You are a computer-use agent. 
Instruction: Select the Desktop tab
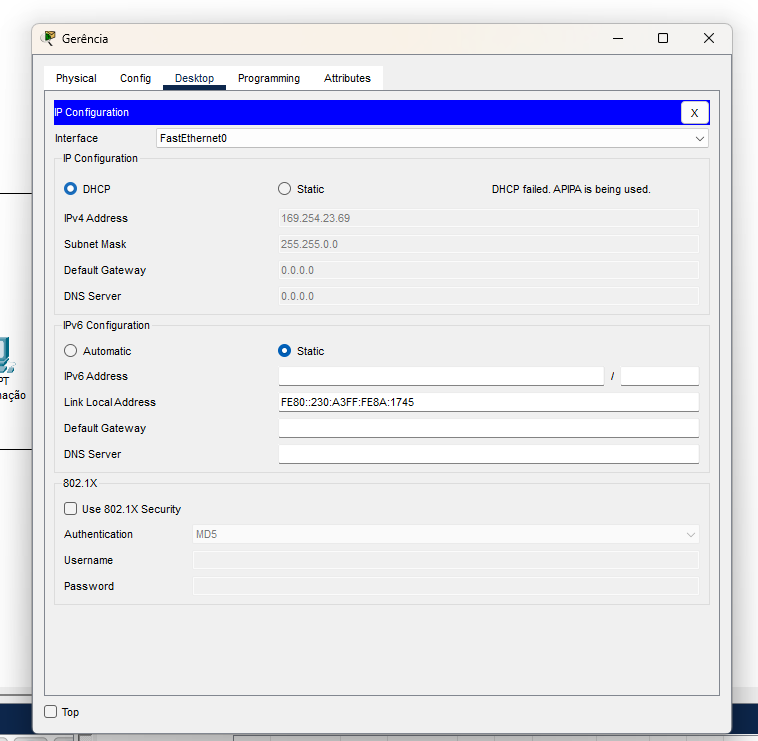click(x=194, y=78)
